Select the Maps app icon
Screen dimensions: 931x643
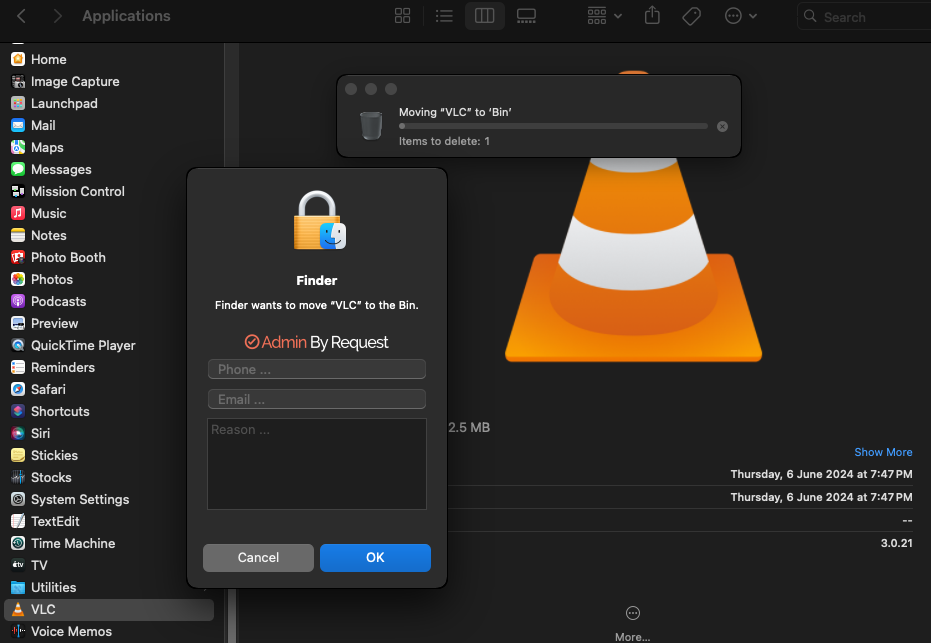point(18,147)
